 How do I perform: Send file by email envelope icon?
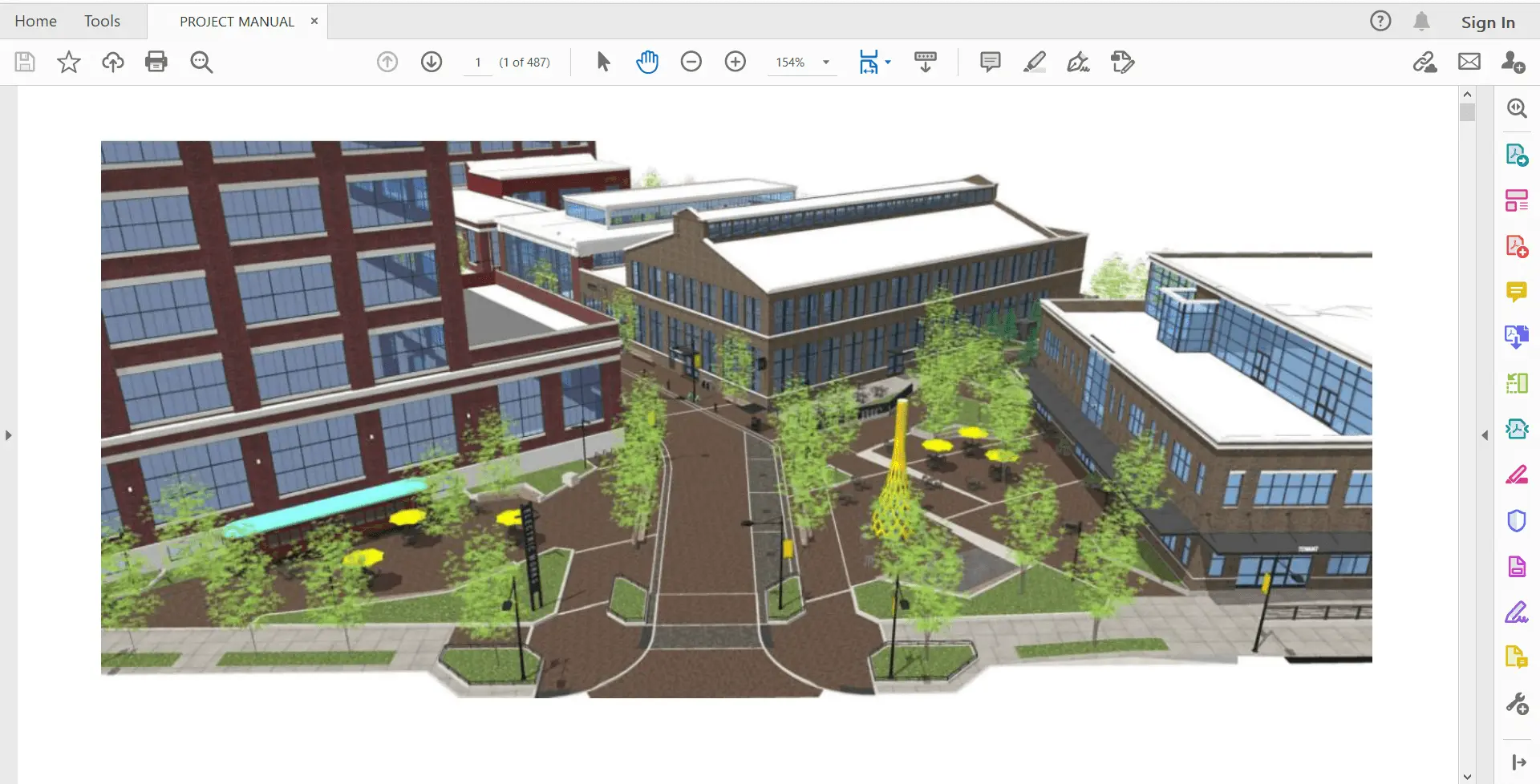click(x=1469, y=62)
